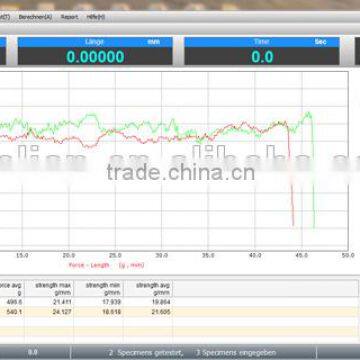Screen dimensions: 360x360
Task: Click the 45.0 x-axis tick label
Action: click(x=302, y=255)
